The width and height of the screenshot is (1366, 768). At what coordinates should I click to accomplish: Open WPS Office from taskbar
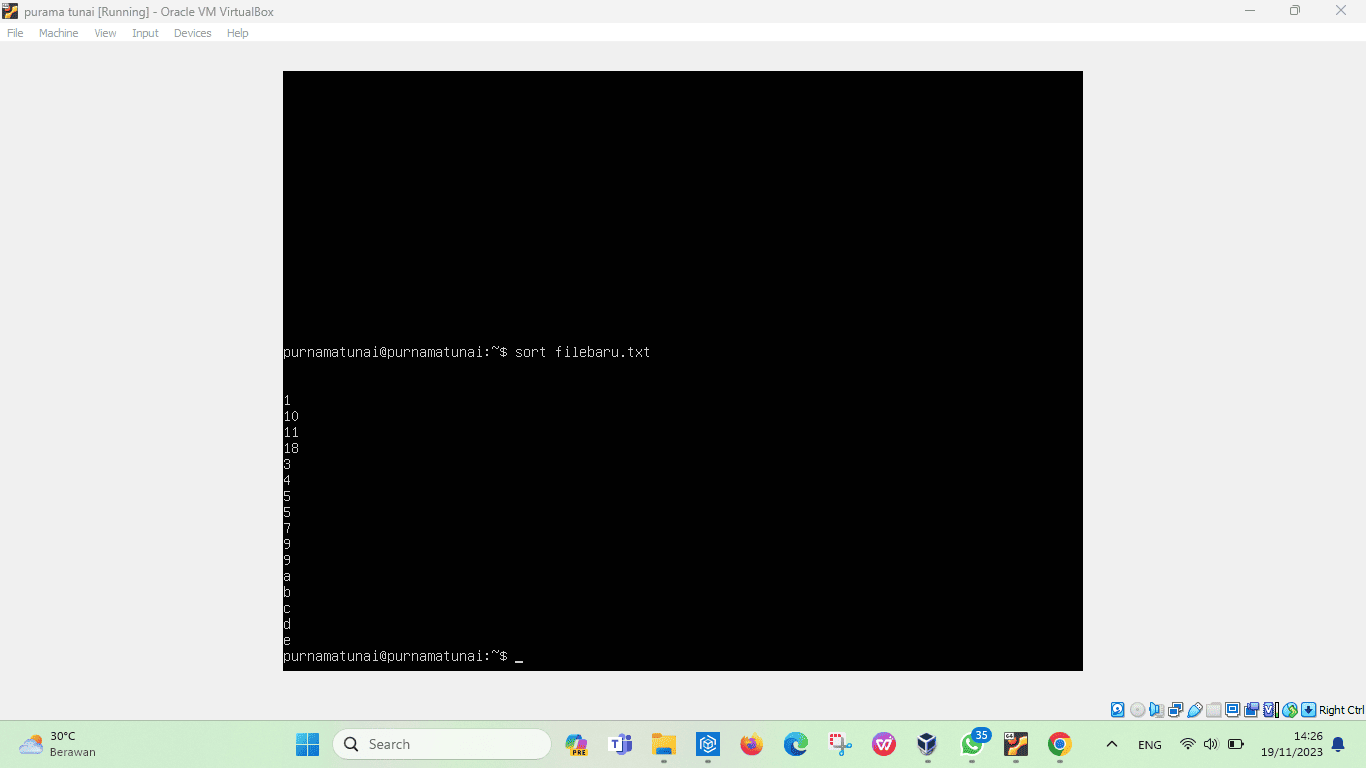884,744
